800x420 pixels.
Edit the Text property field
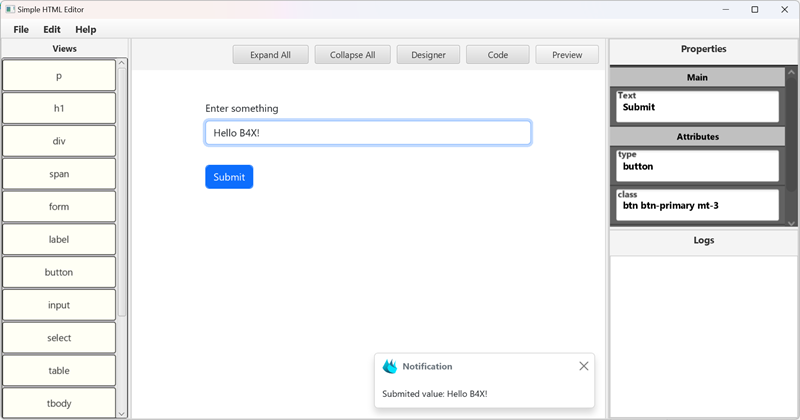point(698,107)
